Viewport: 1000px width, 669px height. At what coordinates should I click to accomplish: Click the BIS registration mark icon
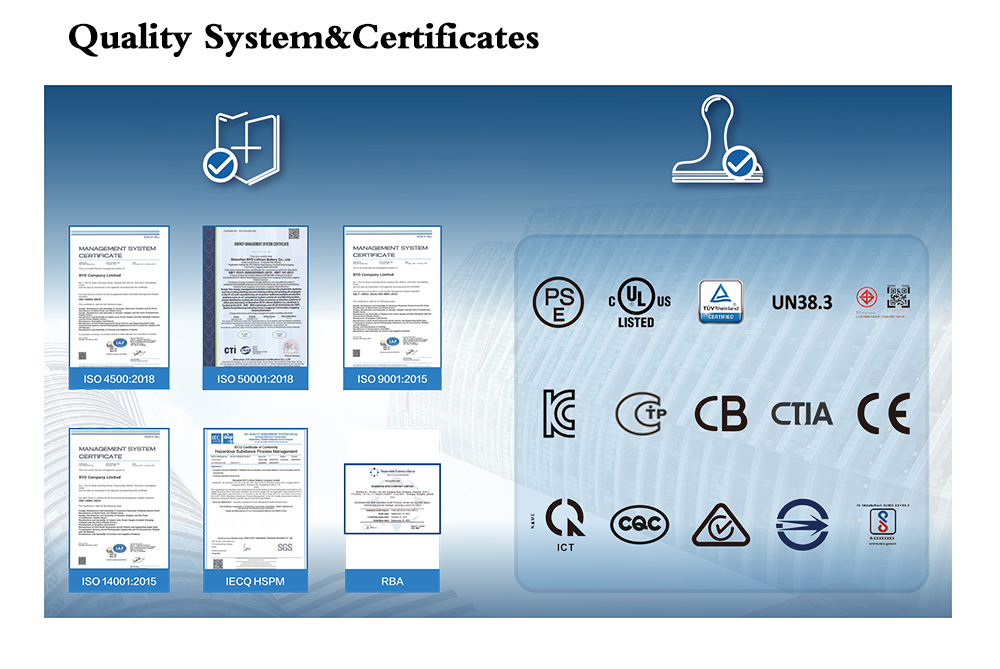(883, 524)
